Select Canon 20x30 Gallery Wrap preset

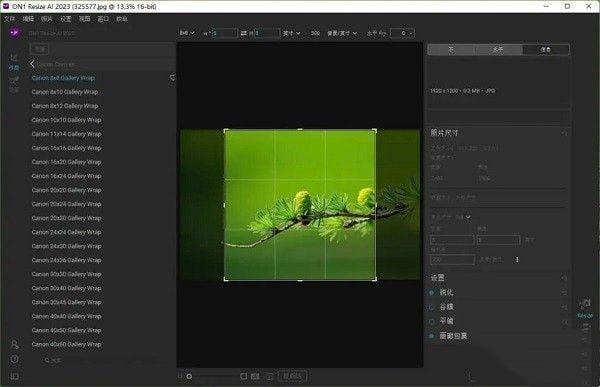coord(66,218)
